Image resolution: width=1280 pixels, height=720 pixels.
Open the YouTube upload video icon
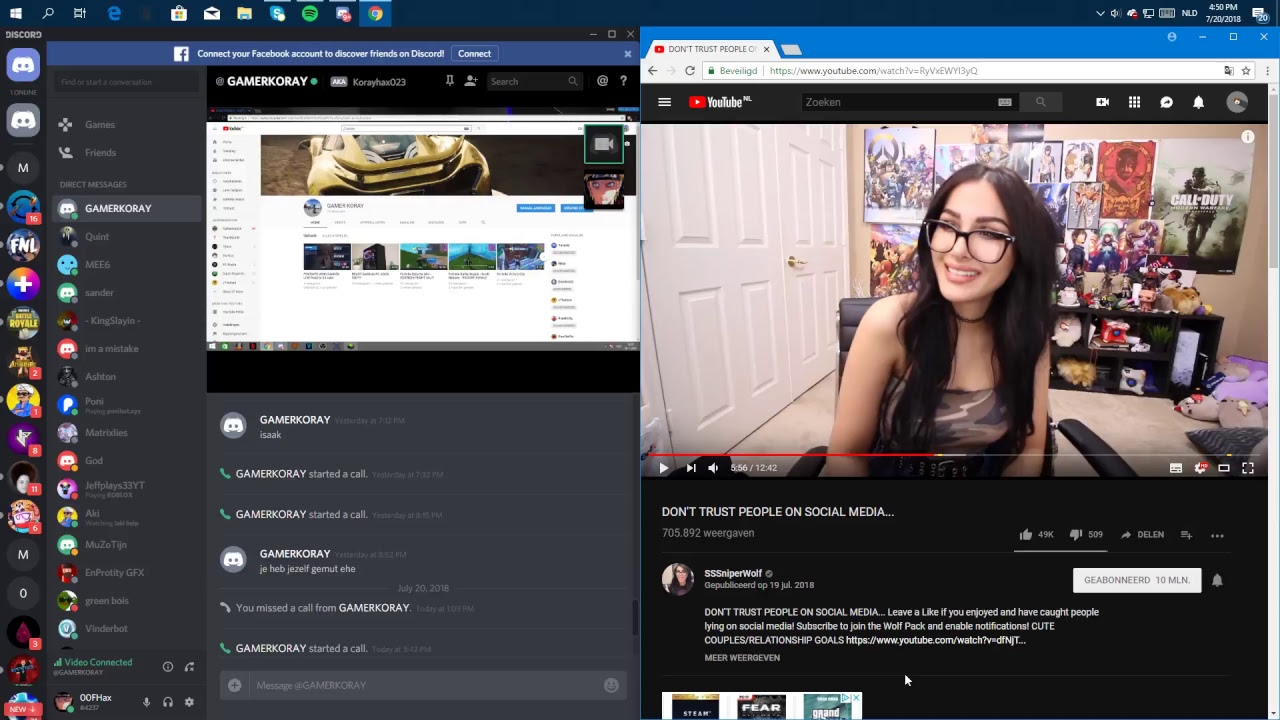(1103, 102)
